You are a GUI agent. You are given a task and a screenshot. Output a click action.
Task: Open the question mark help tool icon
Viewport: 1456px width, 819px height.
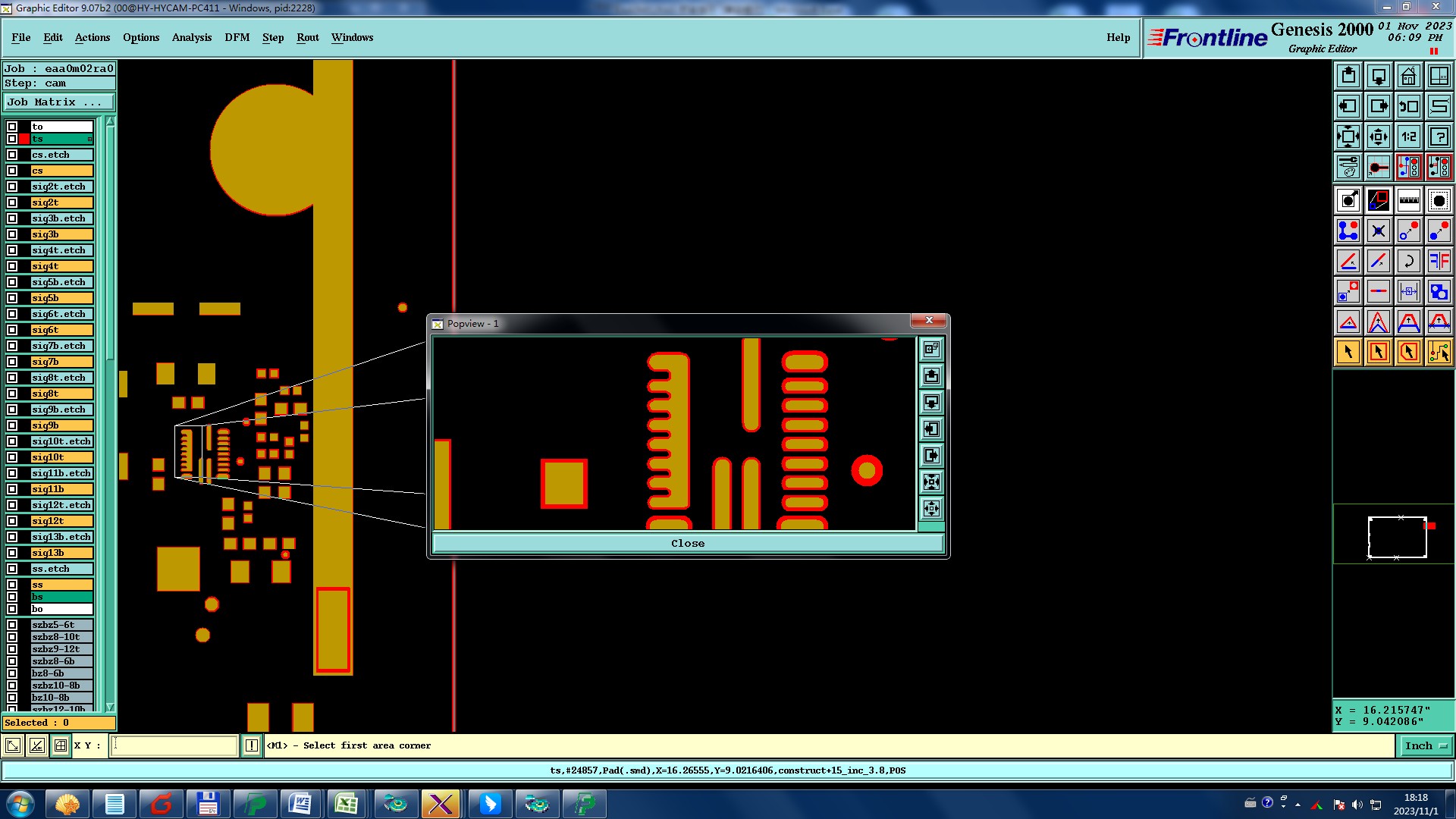coord(1439,136)
